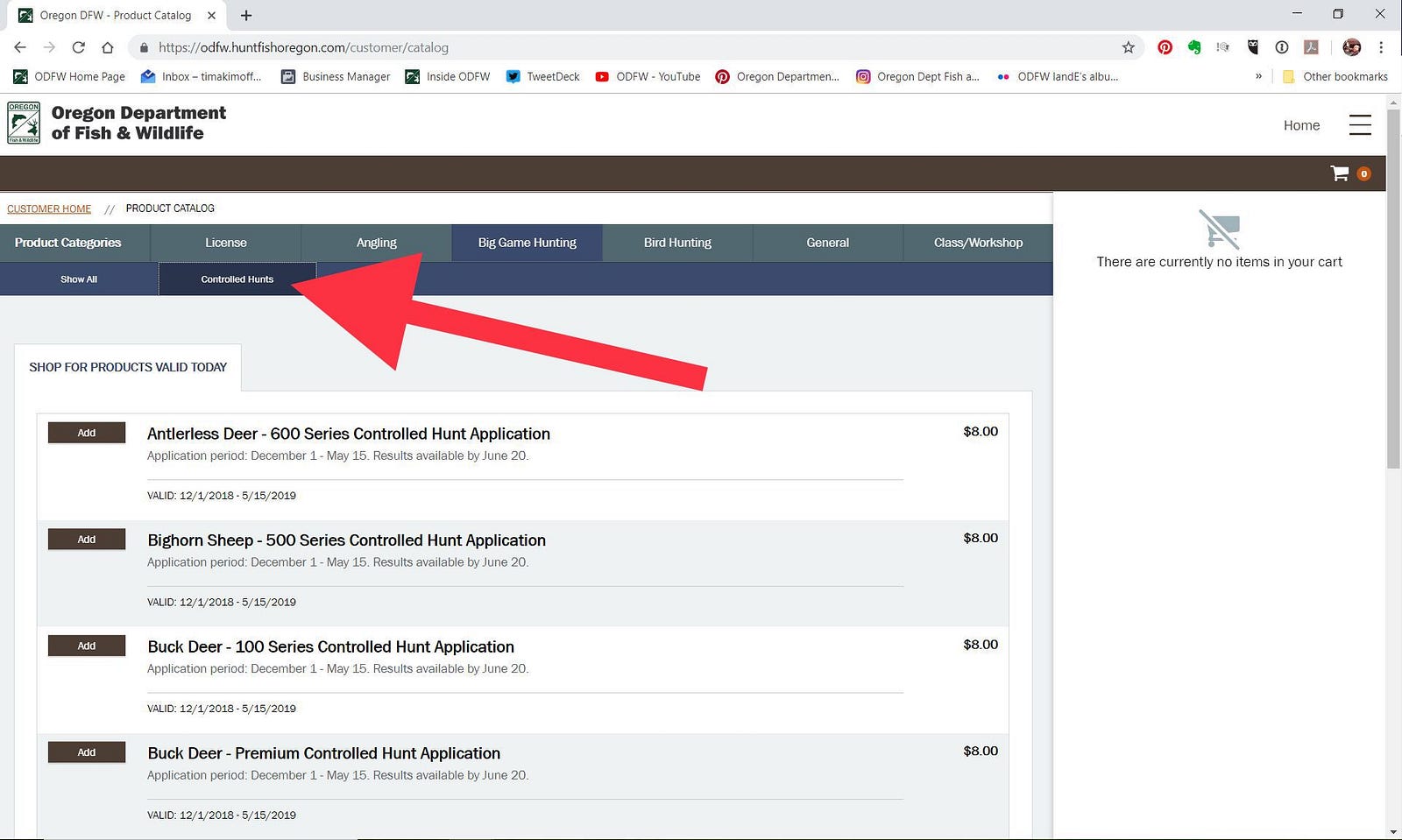Click Antlerless Deer - 600 Series title
Screen dimensions: 1402x840
349,434
